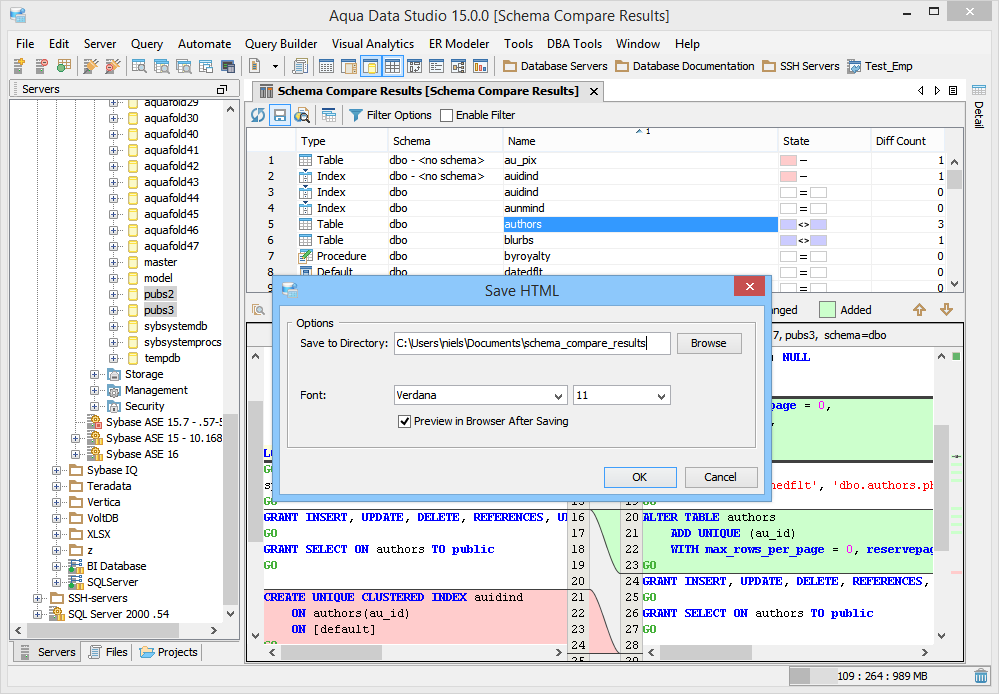
Task: Click the grid icon with green circle
Action: tap(64, 66)
